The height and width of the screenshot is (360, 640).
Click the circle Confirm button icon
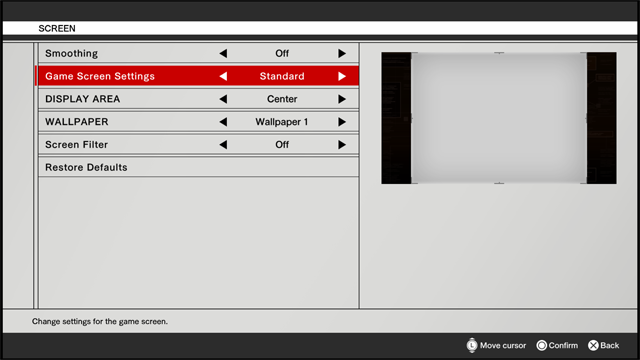[x=542, y=345]
